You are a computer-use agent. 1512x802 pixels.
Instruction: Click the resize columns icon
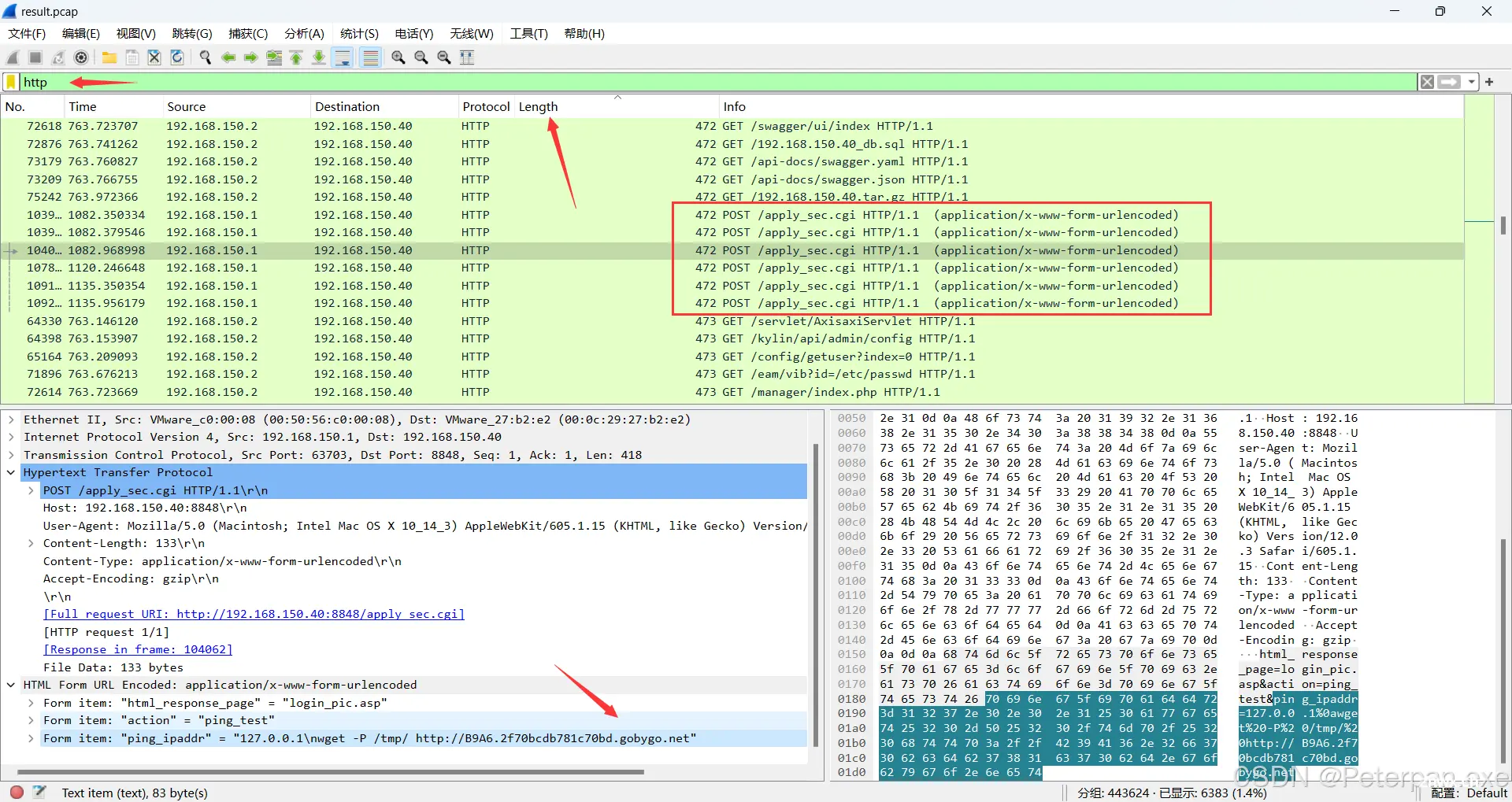[x=467, y=57]
